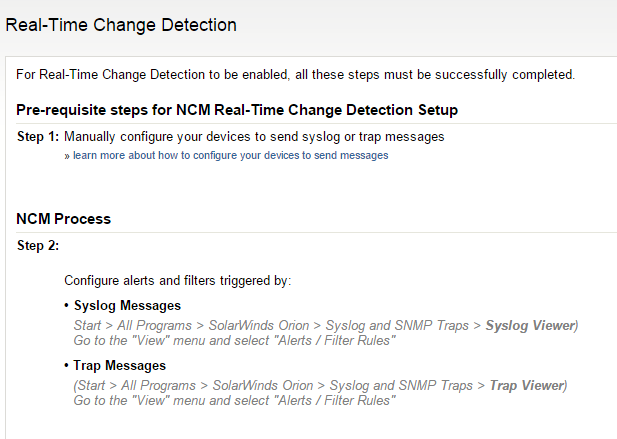617x439 pixels.
Task: Click the Step 2 label
Action: (x=38, y=246)
